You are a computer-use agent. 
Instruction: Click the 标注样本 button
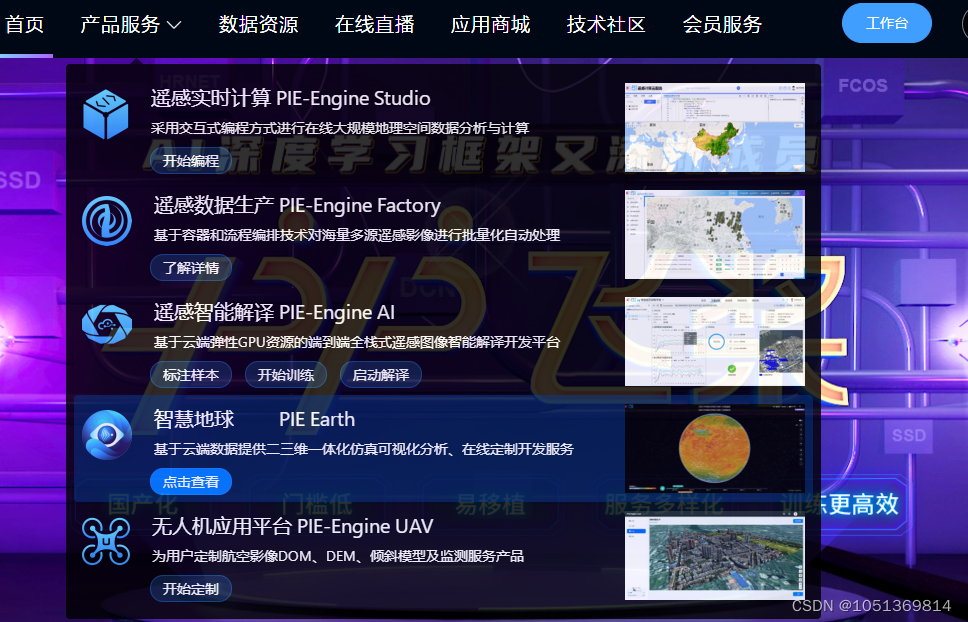(191, 375)
